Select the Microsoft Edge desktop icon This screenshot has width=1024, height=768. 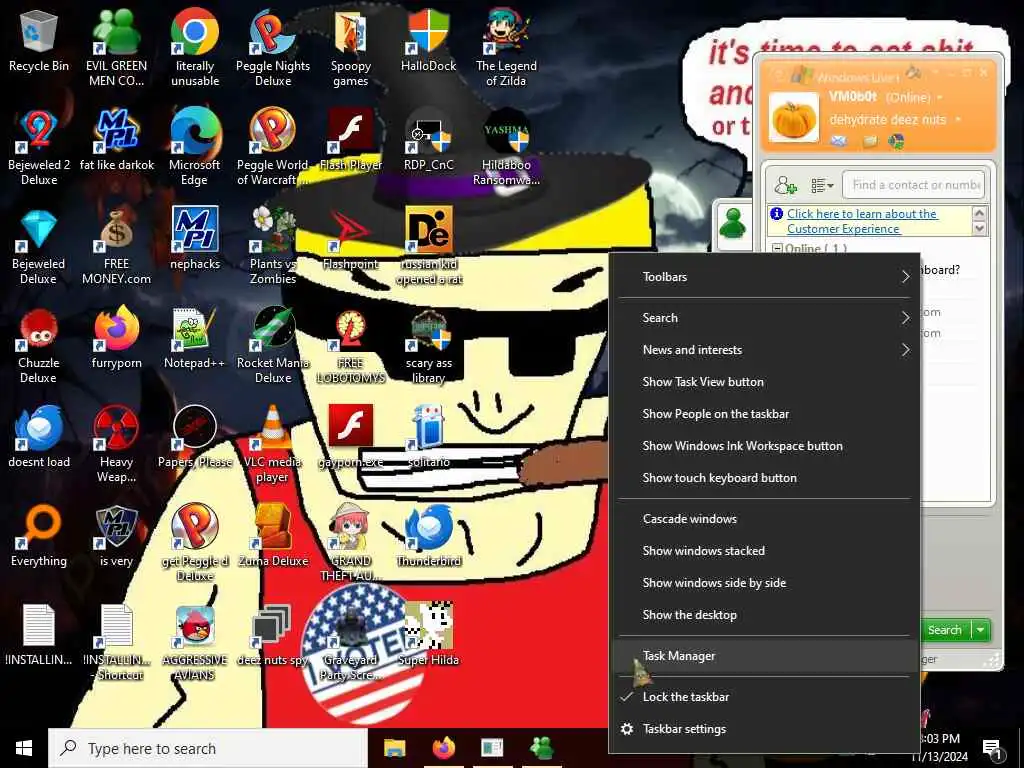click(x=195, y=147)
